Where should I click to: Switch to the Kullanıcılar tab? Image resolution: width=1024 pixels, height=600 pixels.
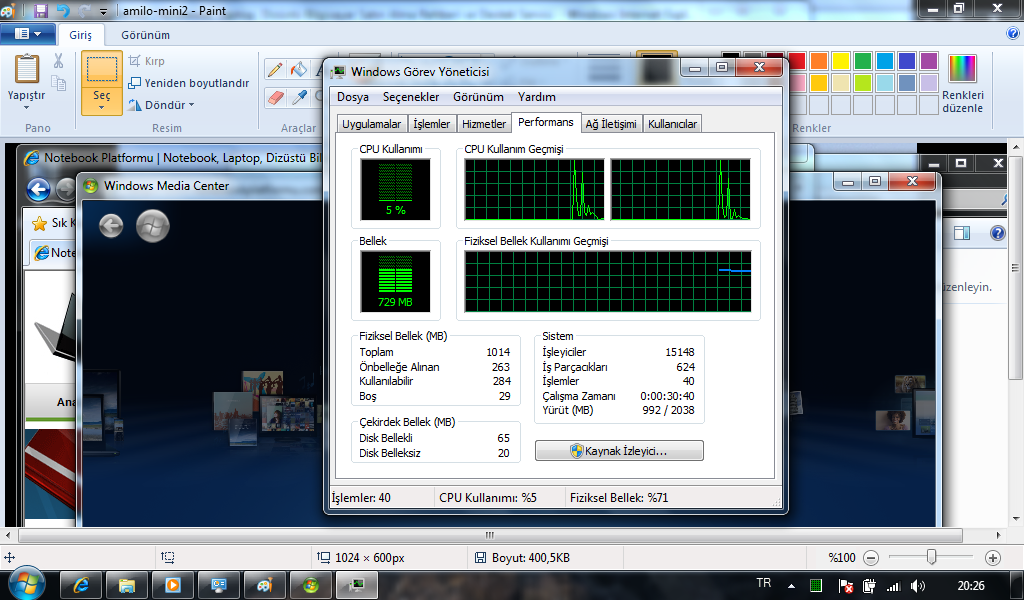pyautogui.click(x=673, y=124)
